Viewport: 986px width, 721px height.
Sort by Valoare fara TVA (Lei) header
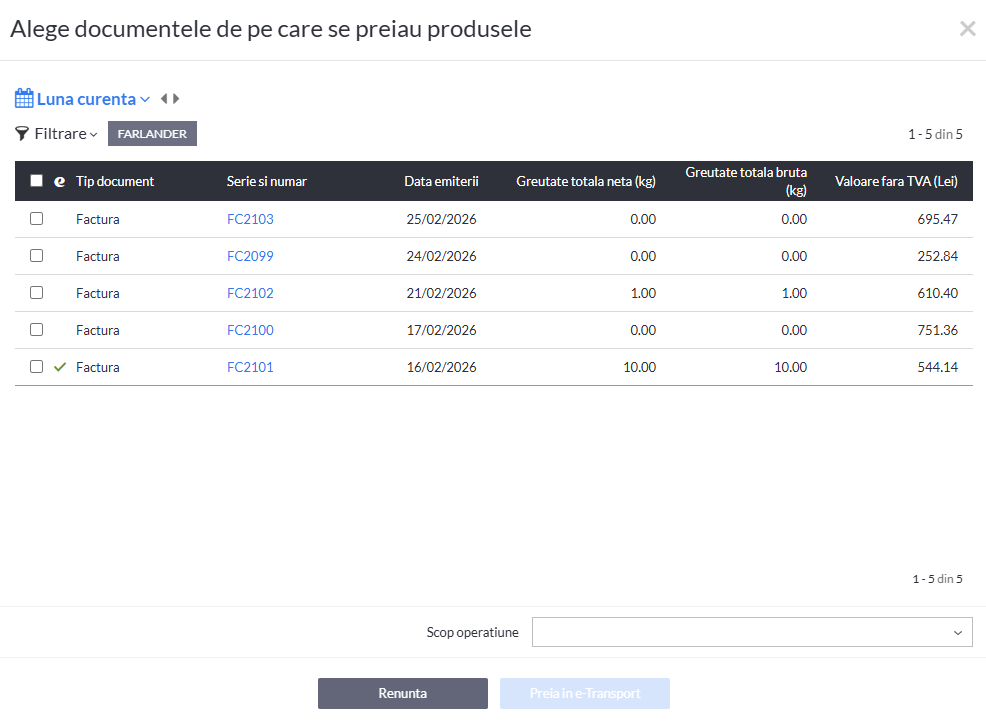896,182
